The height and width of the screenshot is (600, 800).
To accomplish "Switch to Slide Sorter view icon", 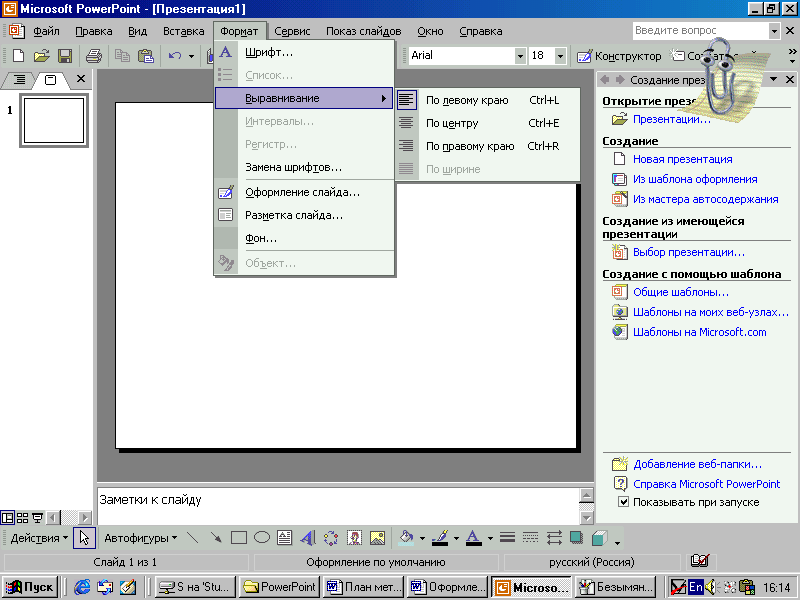I will pos(22,518).
